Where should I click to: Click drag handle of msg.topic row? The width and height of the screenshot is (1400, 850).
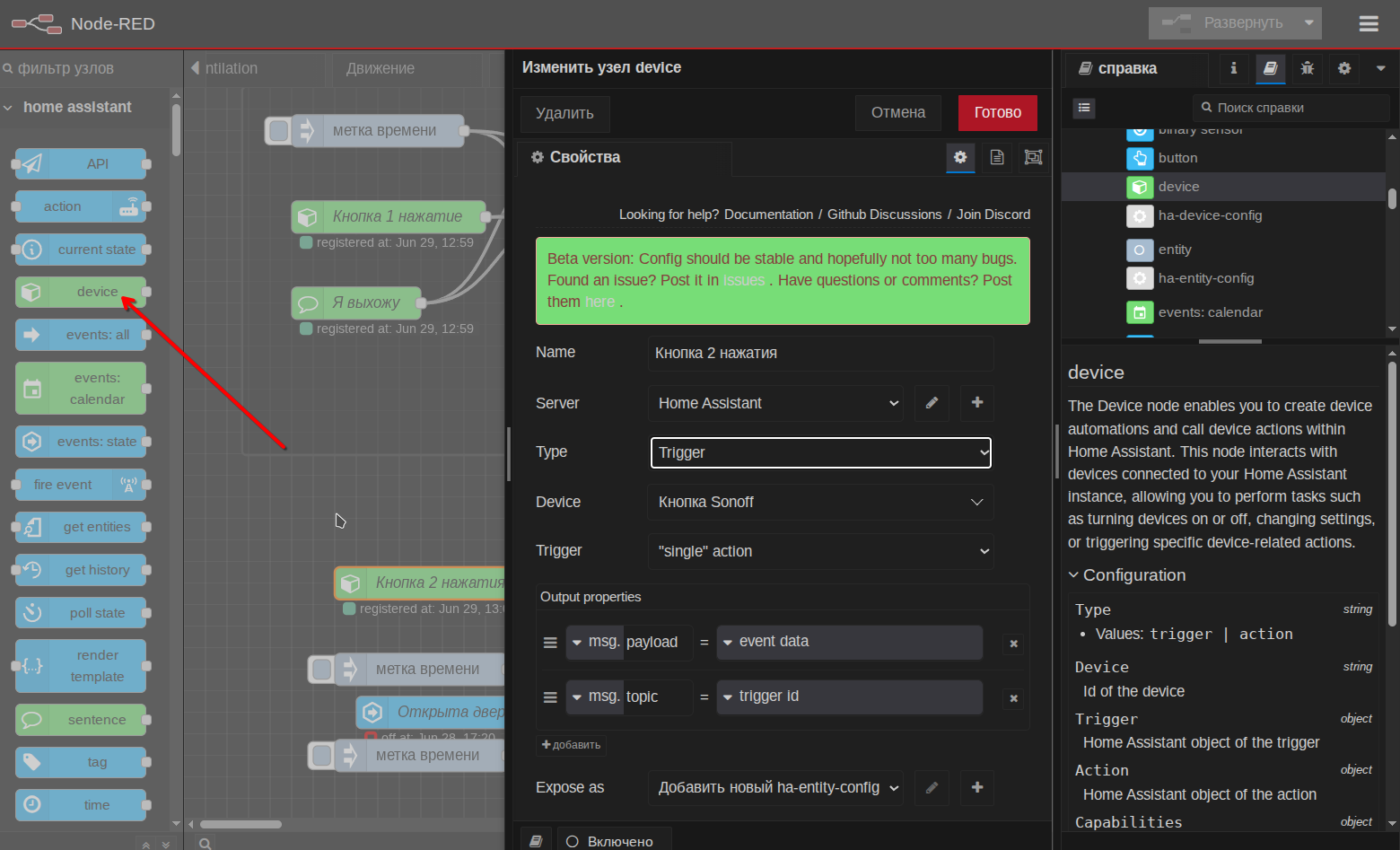550,697
